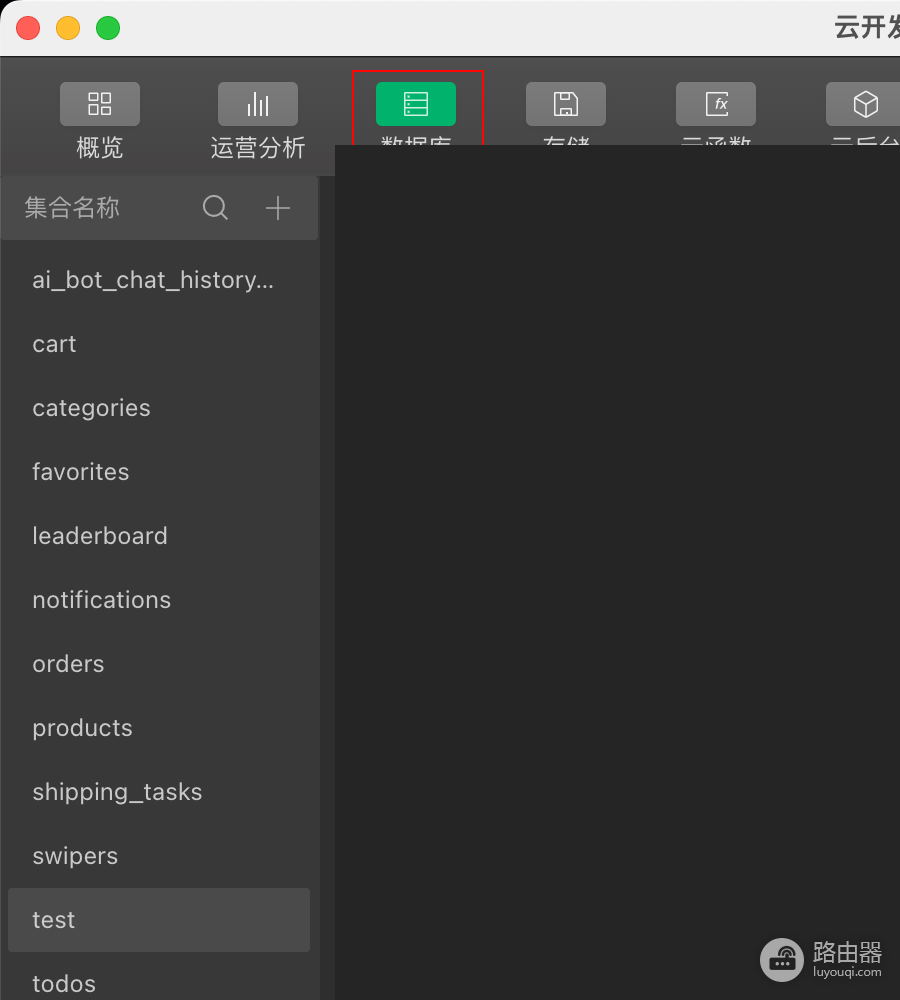Open the cube icon in toolbar

pyautogui.click(x=865, y=104)
